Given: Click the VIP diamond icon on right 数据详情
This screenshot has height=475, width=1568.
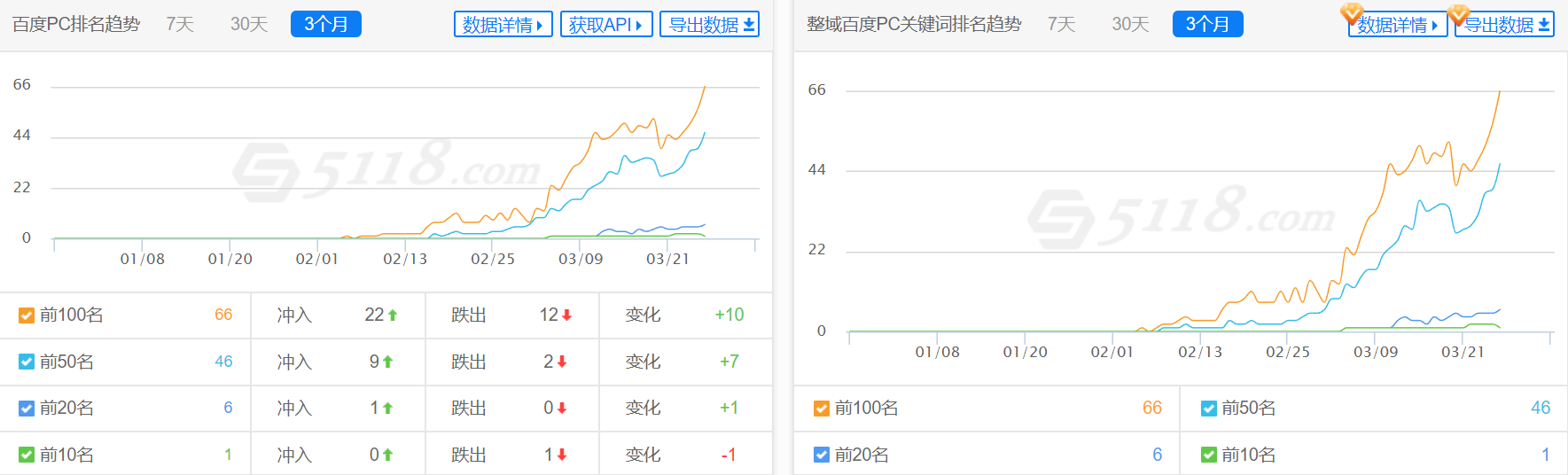Looking at the screenshot, I should [1352, 13].
